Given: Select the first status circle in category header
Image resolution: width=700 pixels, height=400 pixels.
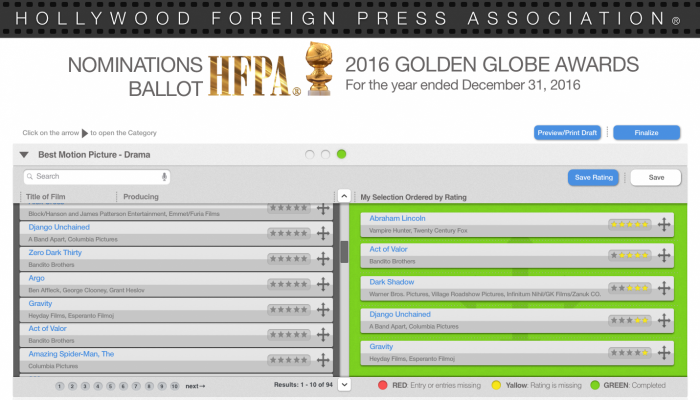Looking at the screenshot, I should 309,154.
